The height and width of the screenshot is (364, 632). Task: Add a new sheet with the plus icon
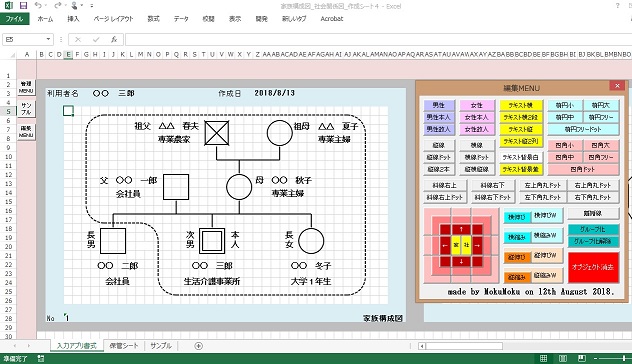(198, 346)
